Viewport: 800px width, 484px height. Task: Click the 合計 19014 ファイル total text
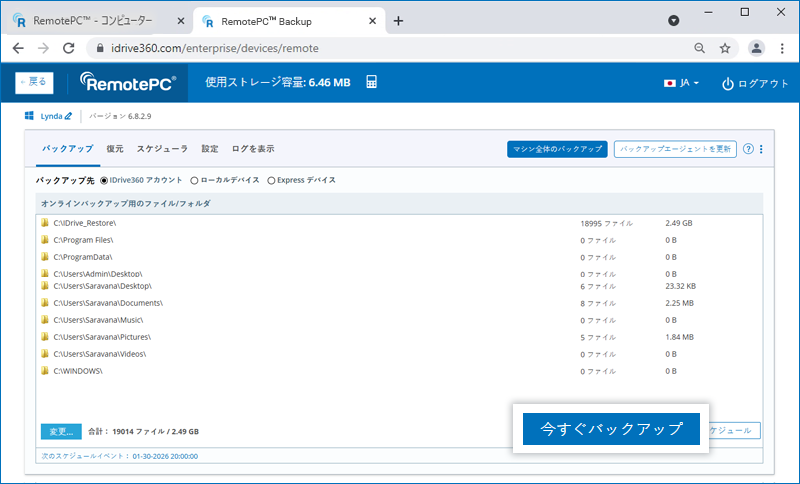point(143,431)
